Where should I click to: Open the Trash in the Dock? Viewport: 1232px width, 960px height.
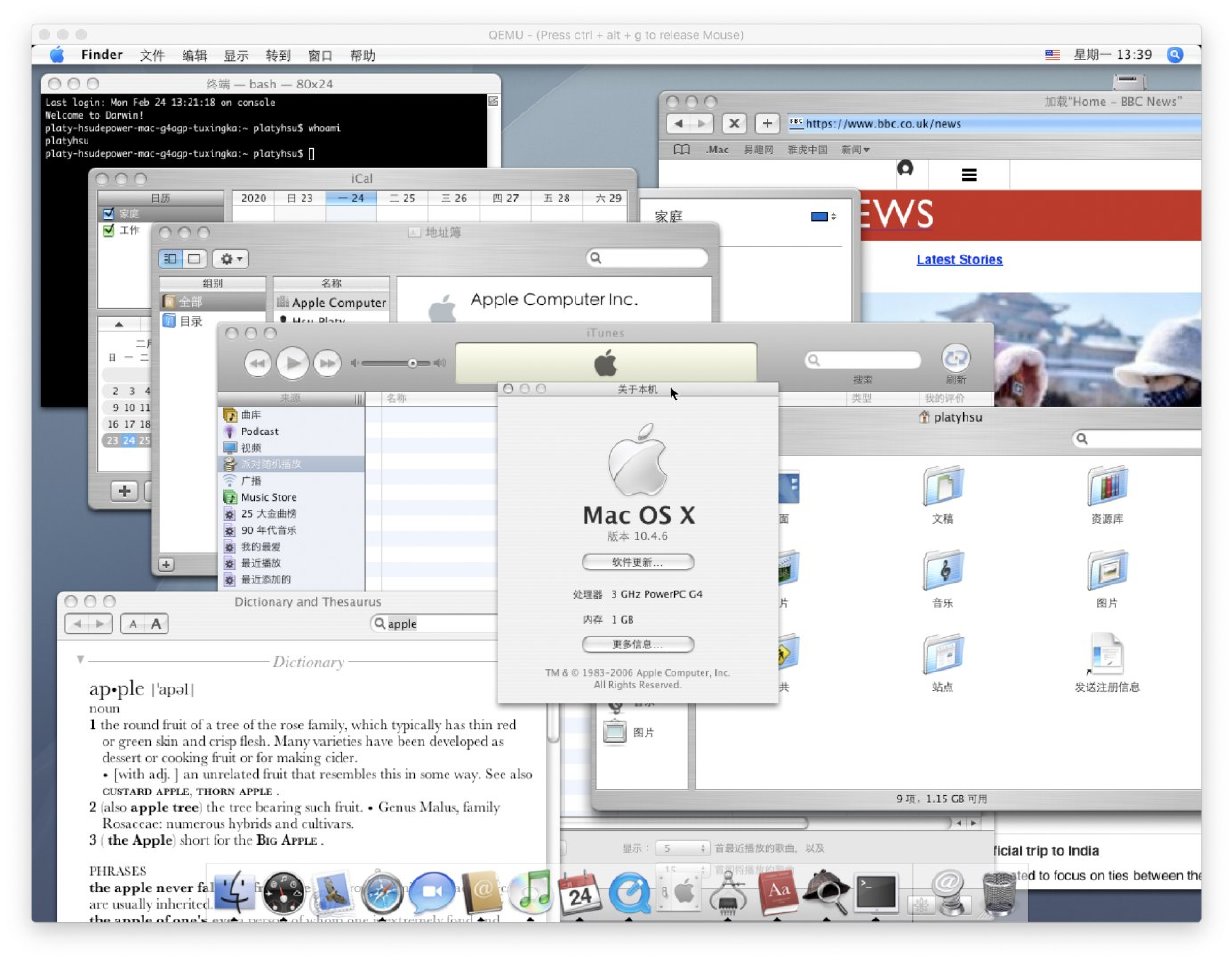998,891
